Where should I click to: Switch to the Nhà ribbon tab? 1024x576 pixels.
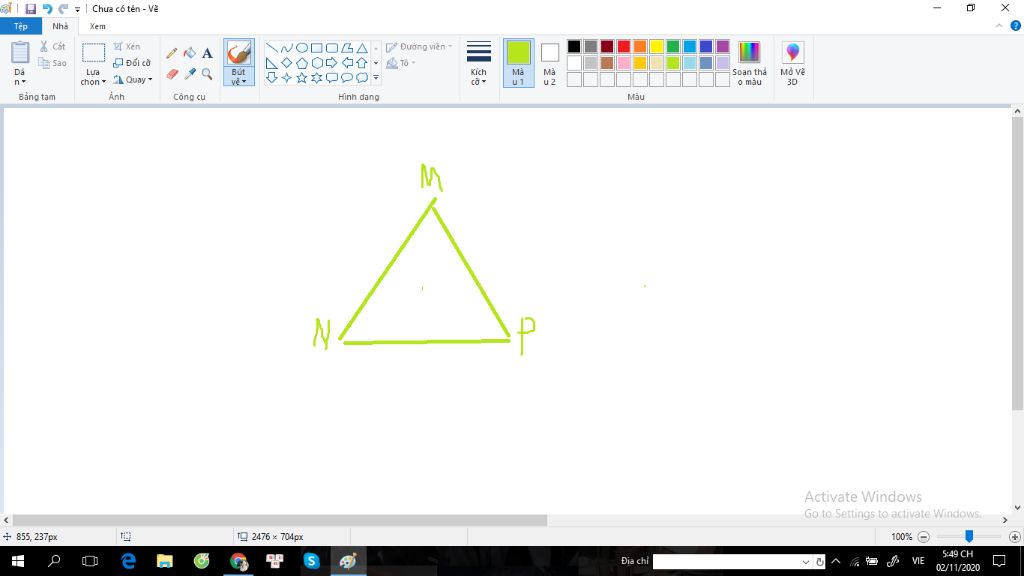coord(60,26)
